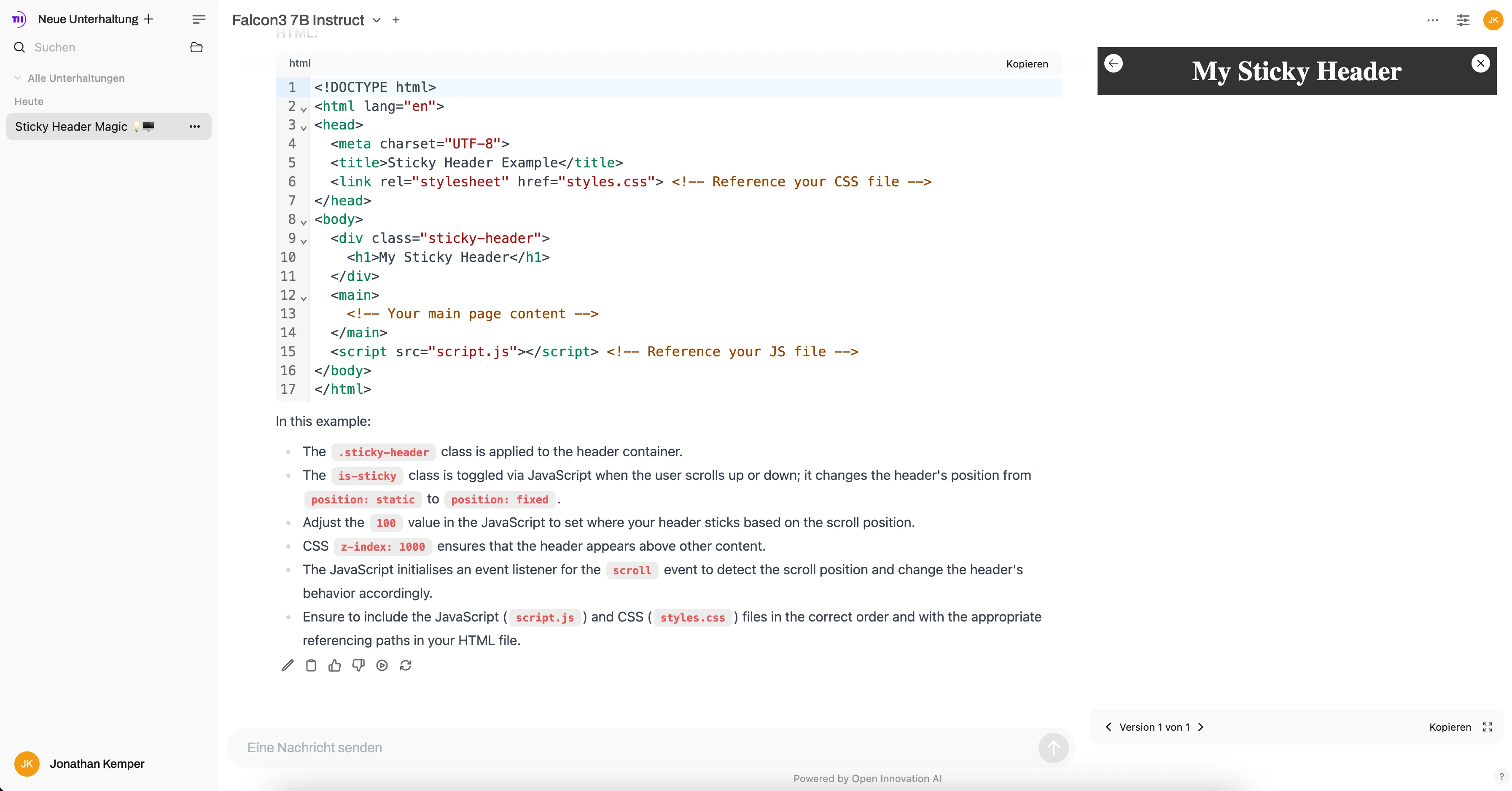Open options for Sticky Header Magic
Screen dimensions: 1512x791
(195, 127)
